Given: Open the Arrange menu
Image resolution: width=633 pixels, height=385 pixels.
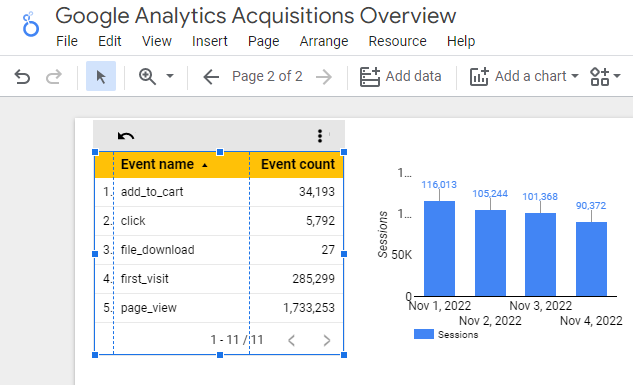Looking at the screenshot, I should coord(324,41).
